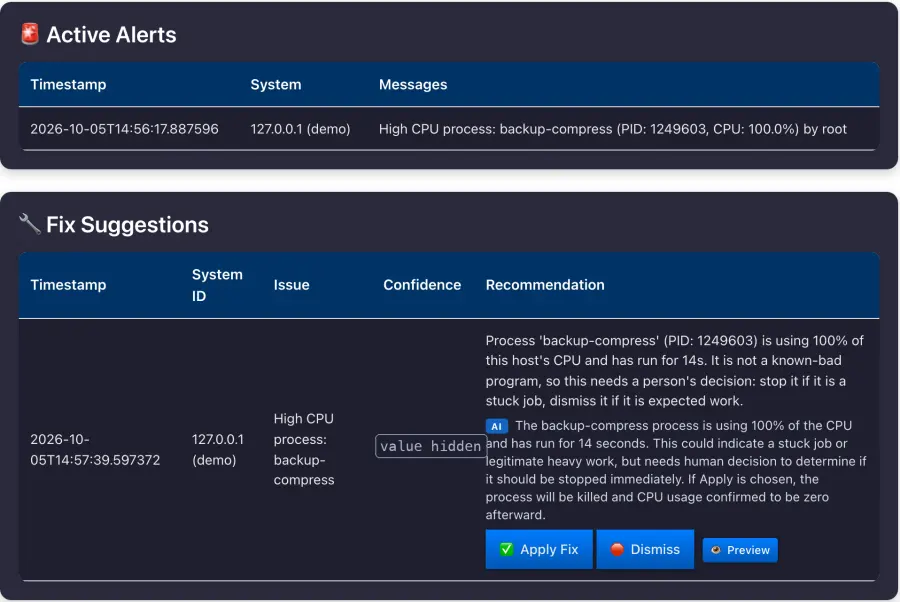
Task: Select the Active Alerts heading
Action: tap(111, 34)
